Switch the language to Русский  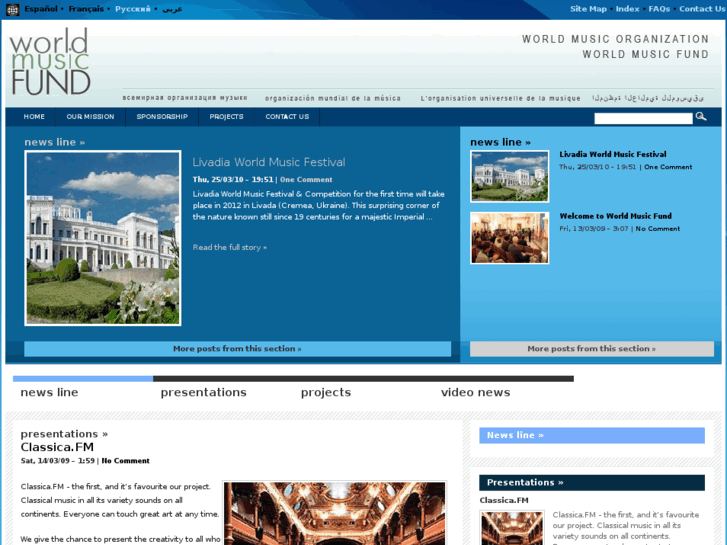coord(133,9)
